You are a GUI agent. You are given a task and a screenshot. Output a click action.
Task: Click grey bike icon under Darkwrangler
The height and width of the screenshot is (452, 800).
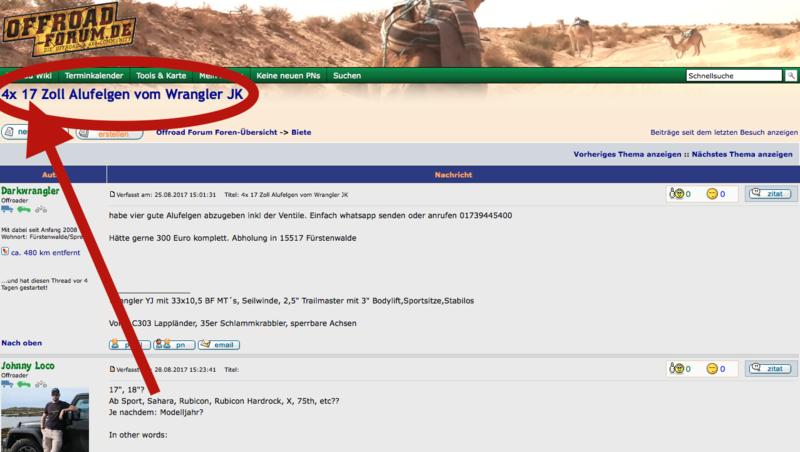click(x=41, y=209)
